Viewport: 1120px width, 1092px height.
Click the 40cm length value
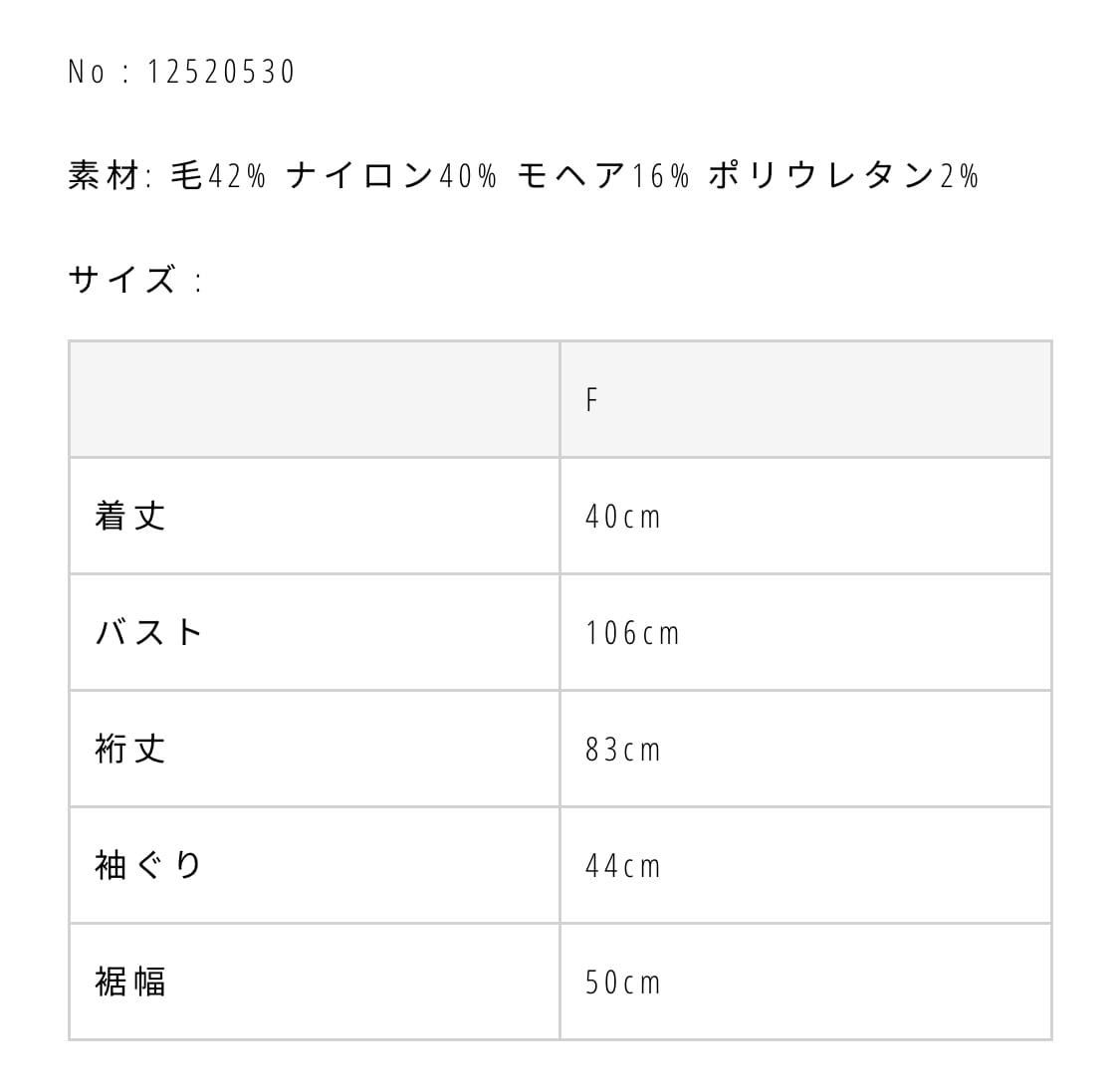pos(623,517)
